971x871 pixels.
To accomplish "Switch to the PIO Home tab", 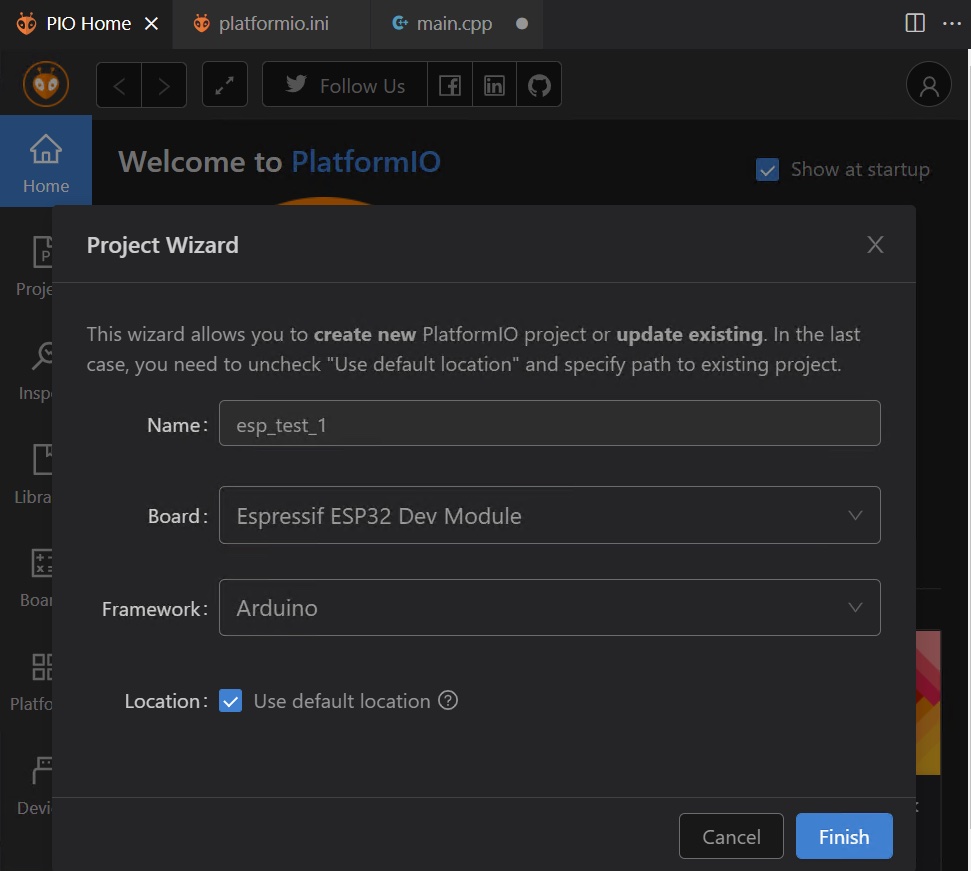I will tap(87, 24).
